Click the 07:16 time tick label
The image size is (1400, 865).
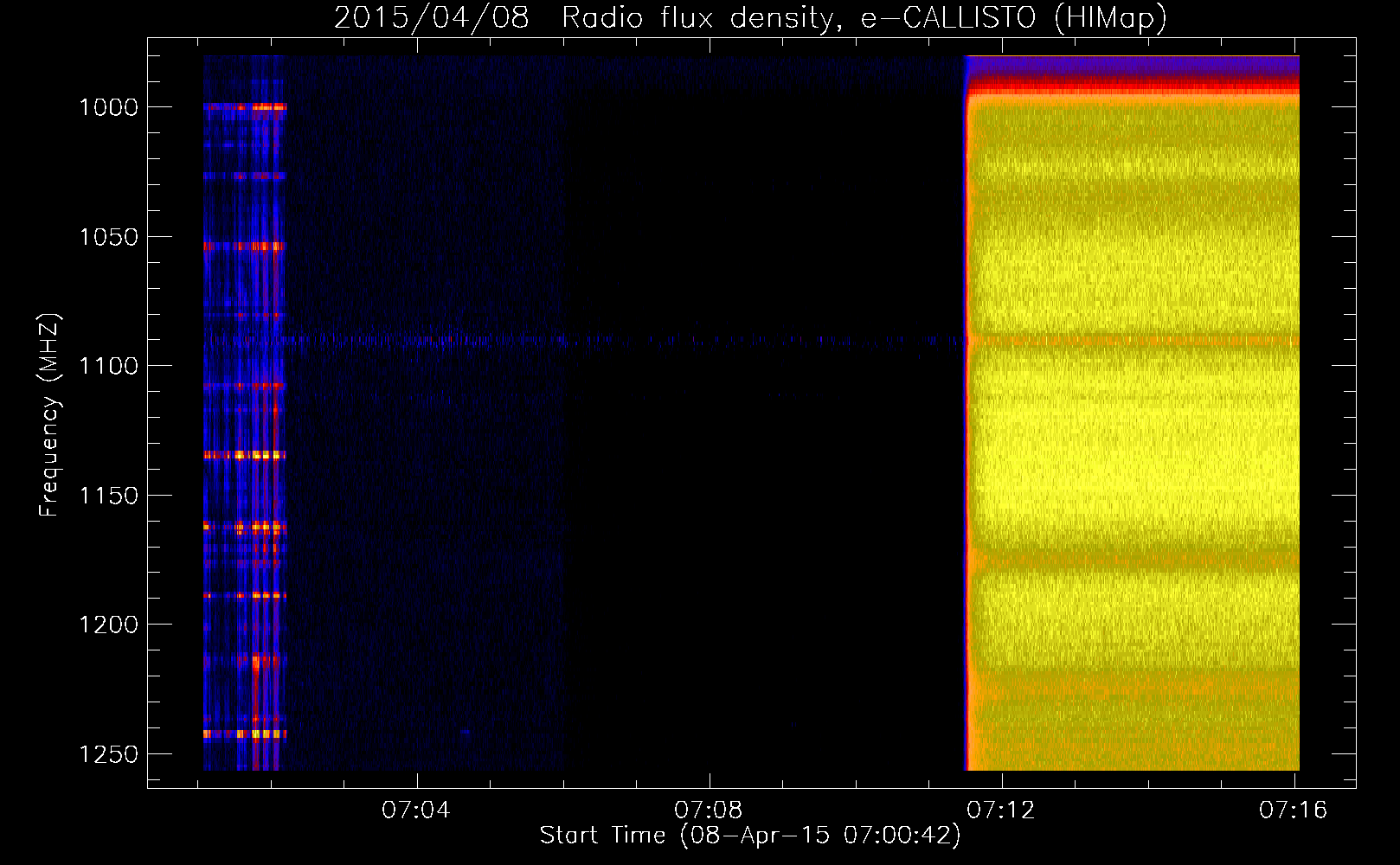(1294, 811)
